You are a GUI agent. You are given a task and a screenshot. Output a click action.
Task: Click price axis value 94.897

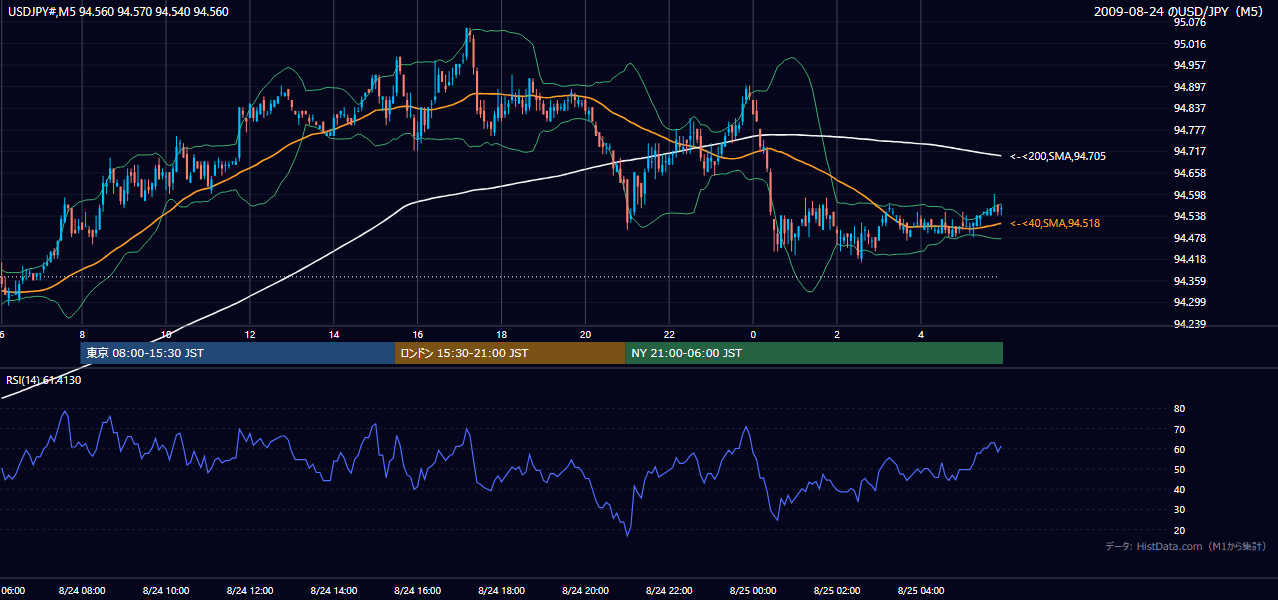[1190, 87]
